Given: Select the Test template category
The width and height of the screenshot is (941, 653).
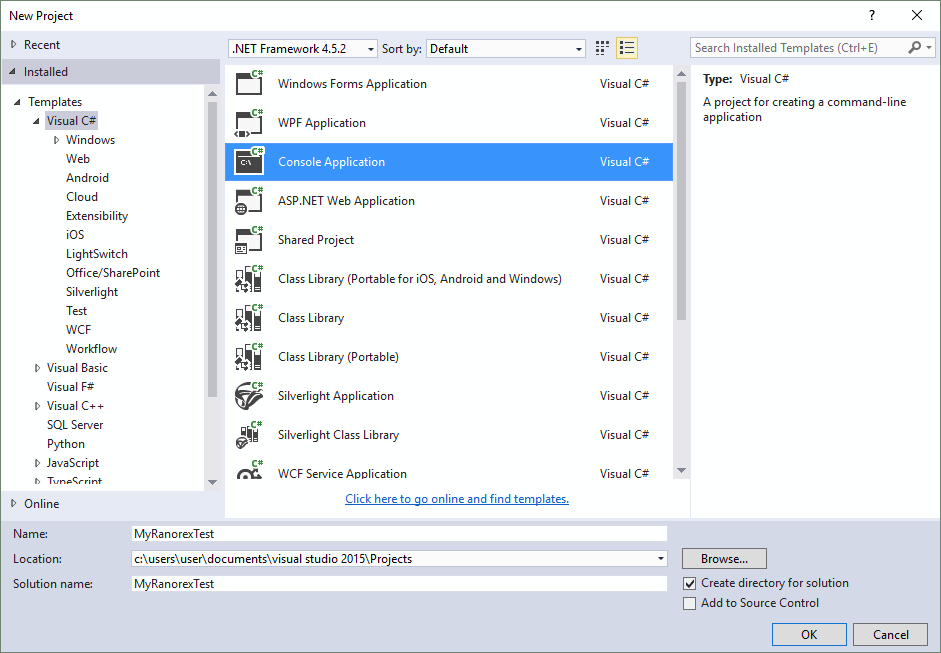Looking at the screenshot, I should click(x=76, y=311).
